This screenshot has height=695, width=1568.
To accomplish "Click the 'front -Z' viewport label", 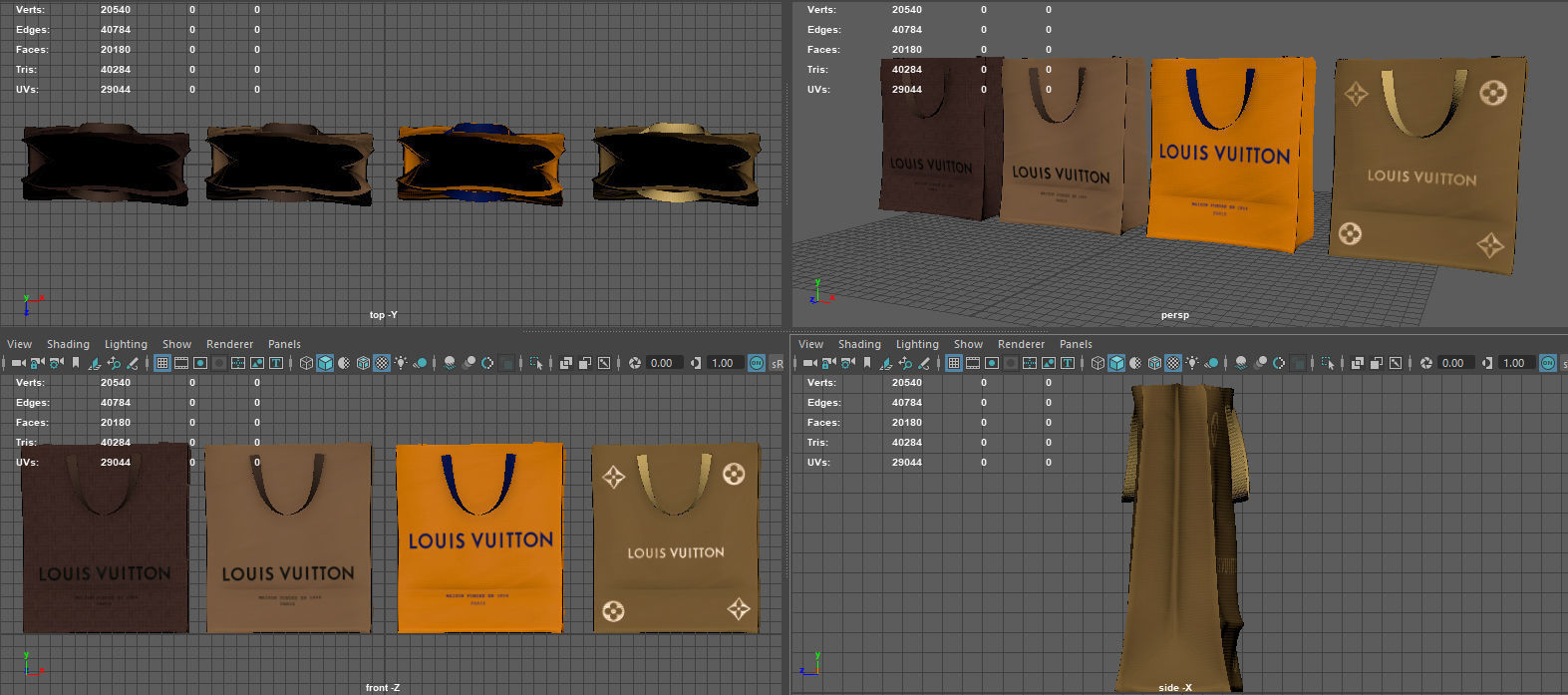I will tap(383, 688).
